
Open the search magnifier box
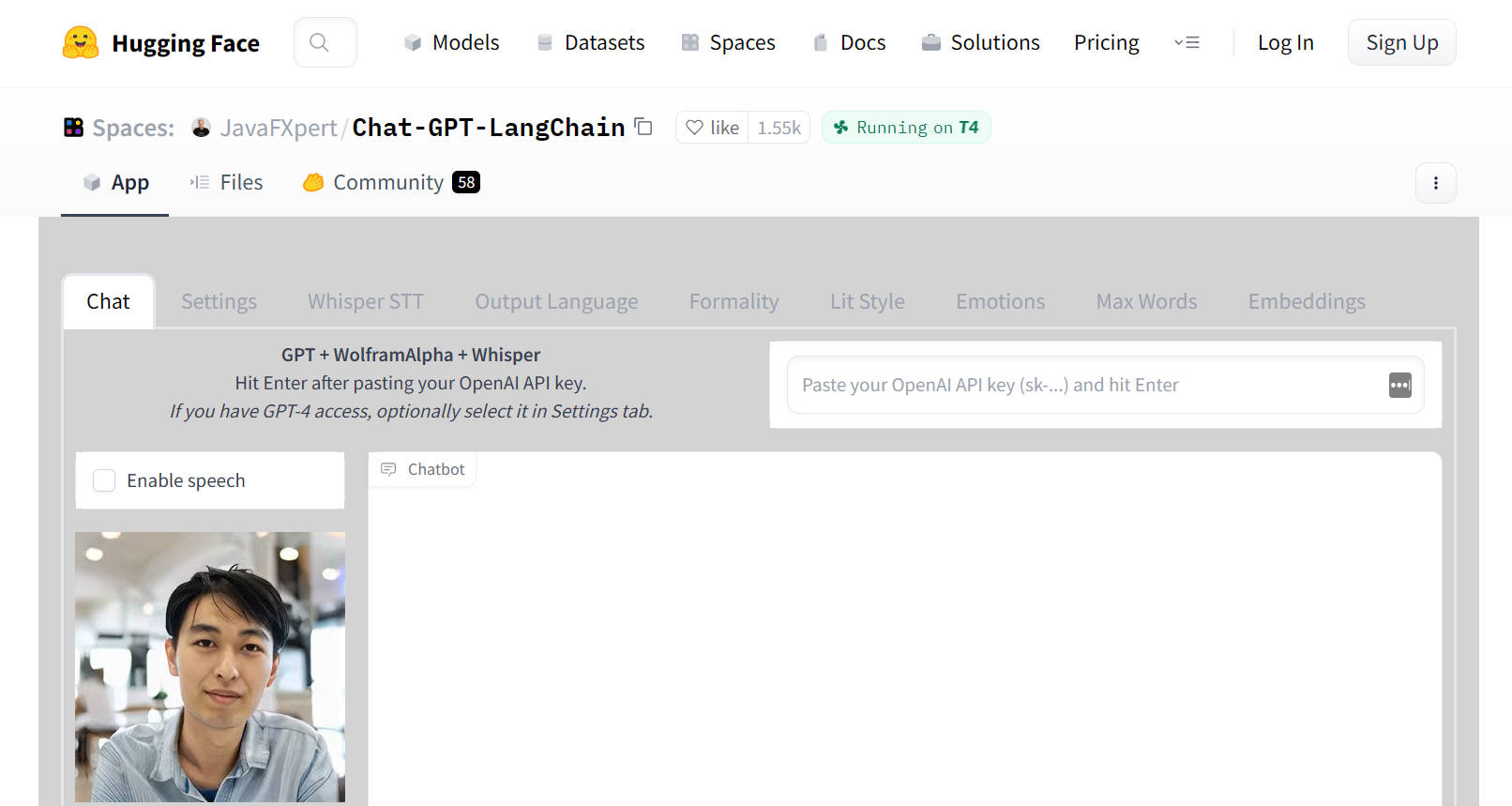tap(325, 42)
